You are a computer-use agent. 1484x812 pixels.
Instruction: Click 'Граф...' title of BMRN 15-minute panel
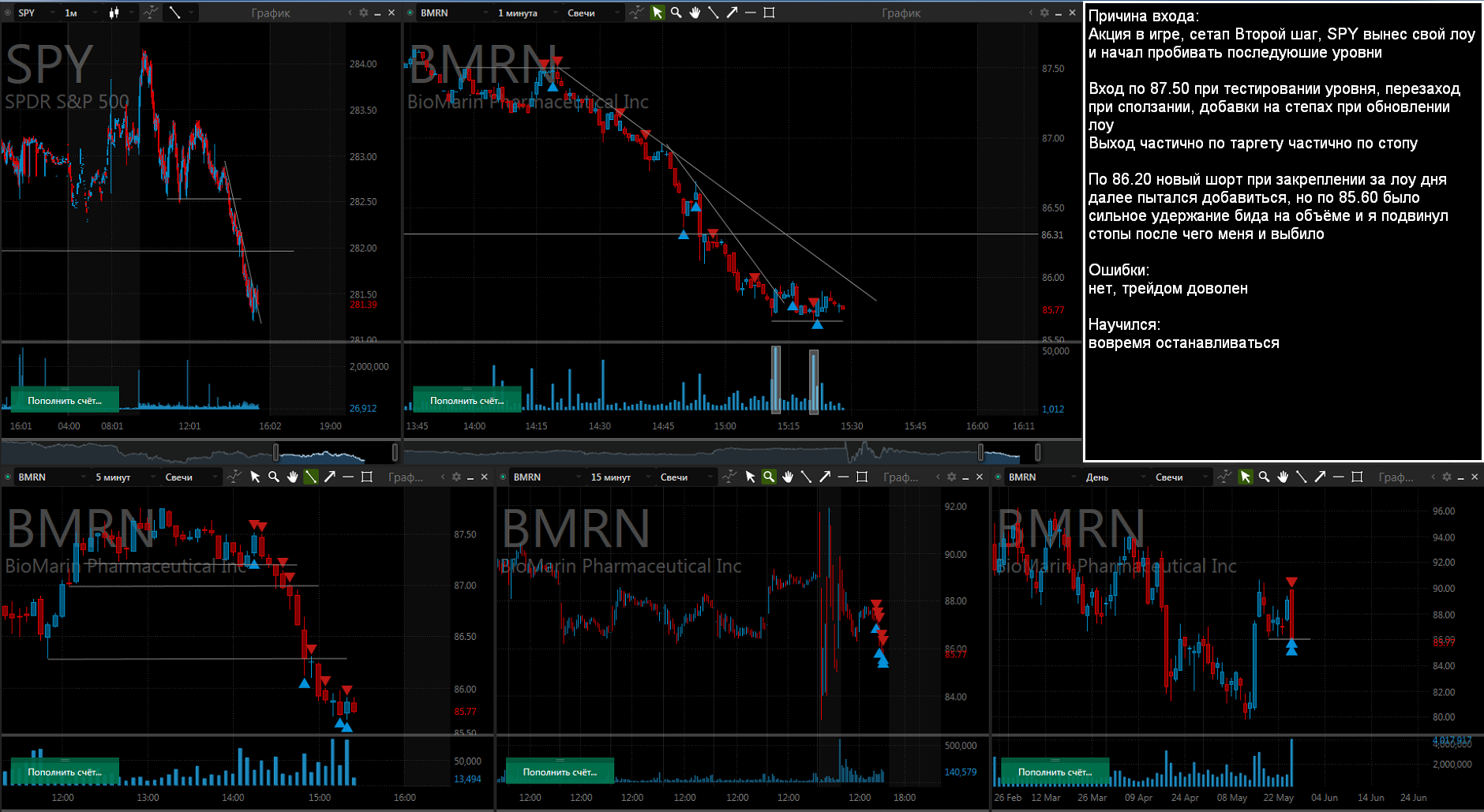[x=901, y=477]
